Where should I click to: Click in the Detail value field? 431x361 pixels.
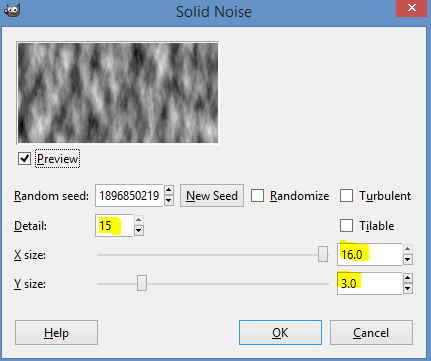click(x=114, y=226)
